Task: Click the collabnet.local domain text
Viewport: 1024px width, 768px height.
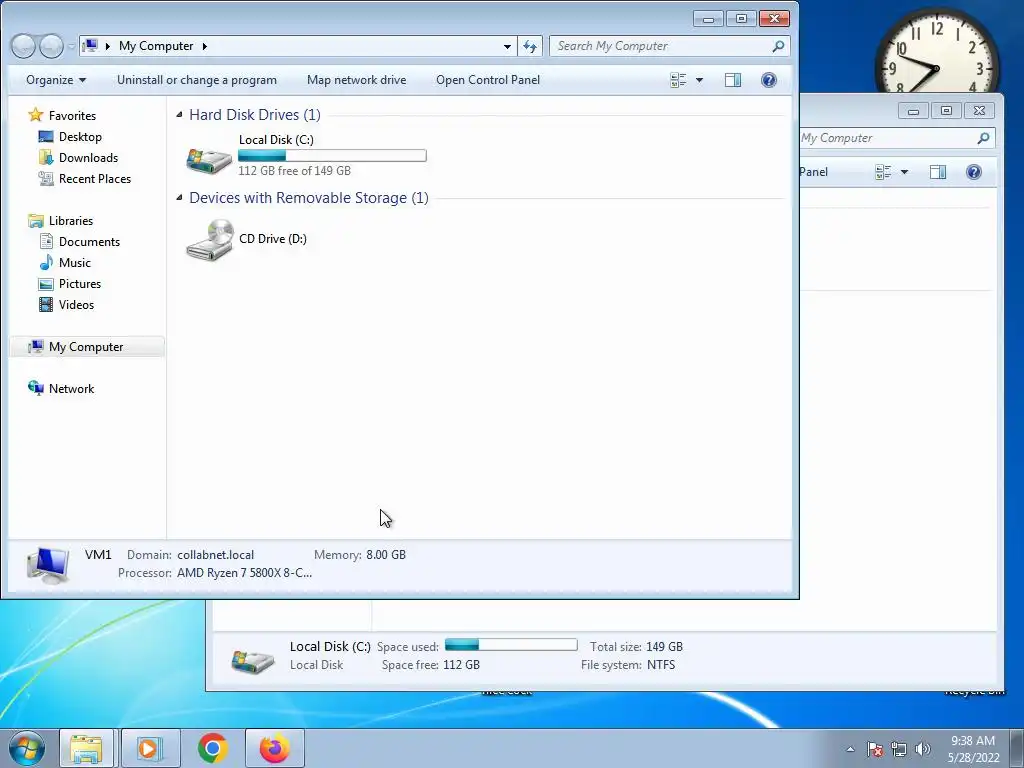Action: tap(216, 555)
